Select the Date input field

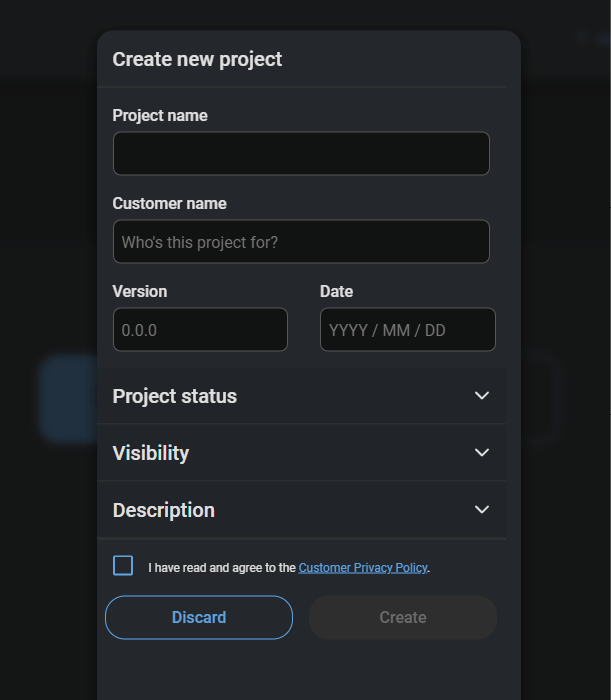tap(407, 330)
